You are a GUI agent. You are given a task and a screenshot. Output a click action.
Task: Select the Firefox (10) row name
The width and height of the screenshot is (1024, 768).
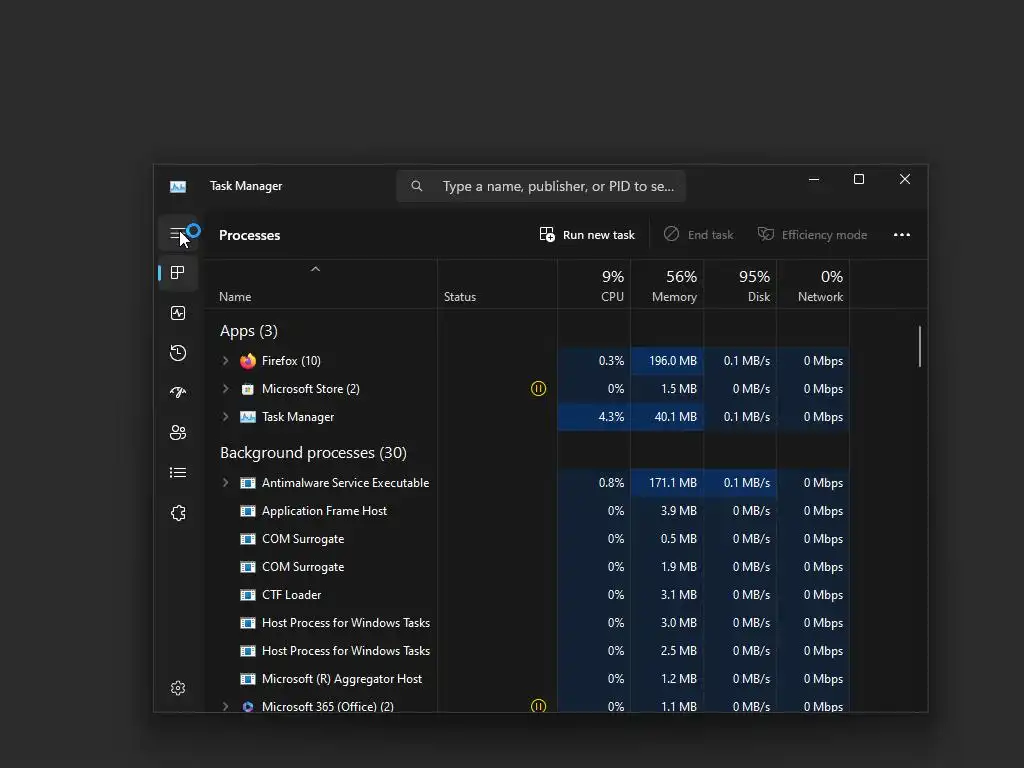291,360
